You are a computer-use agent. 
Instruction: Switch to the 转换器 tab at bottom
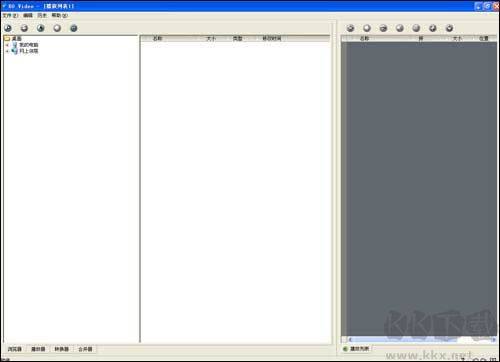click(62, 349)
